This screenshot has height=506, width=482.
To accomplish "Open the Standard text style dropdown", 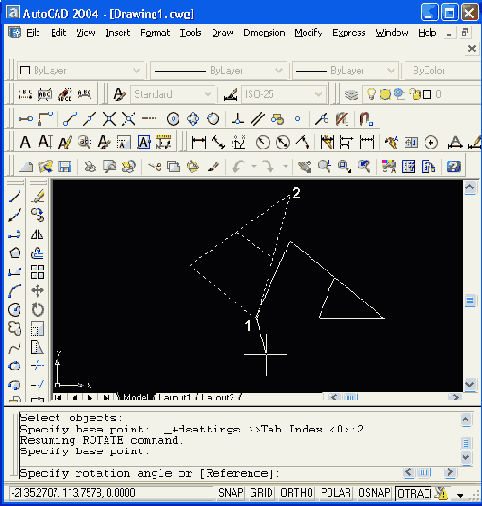I will [x=172, y=94].
